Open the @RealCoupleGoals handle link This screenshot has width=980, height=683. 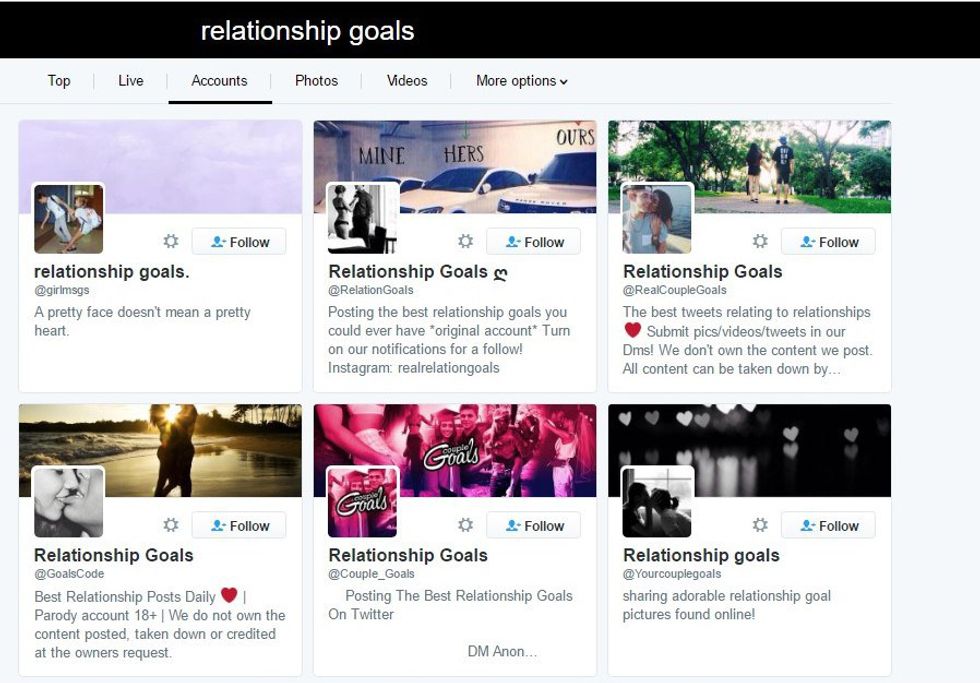tap(674, 290)
